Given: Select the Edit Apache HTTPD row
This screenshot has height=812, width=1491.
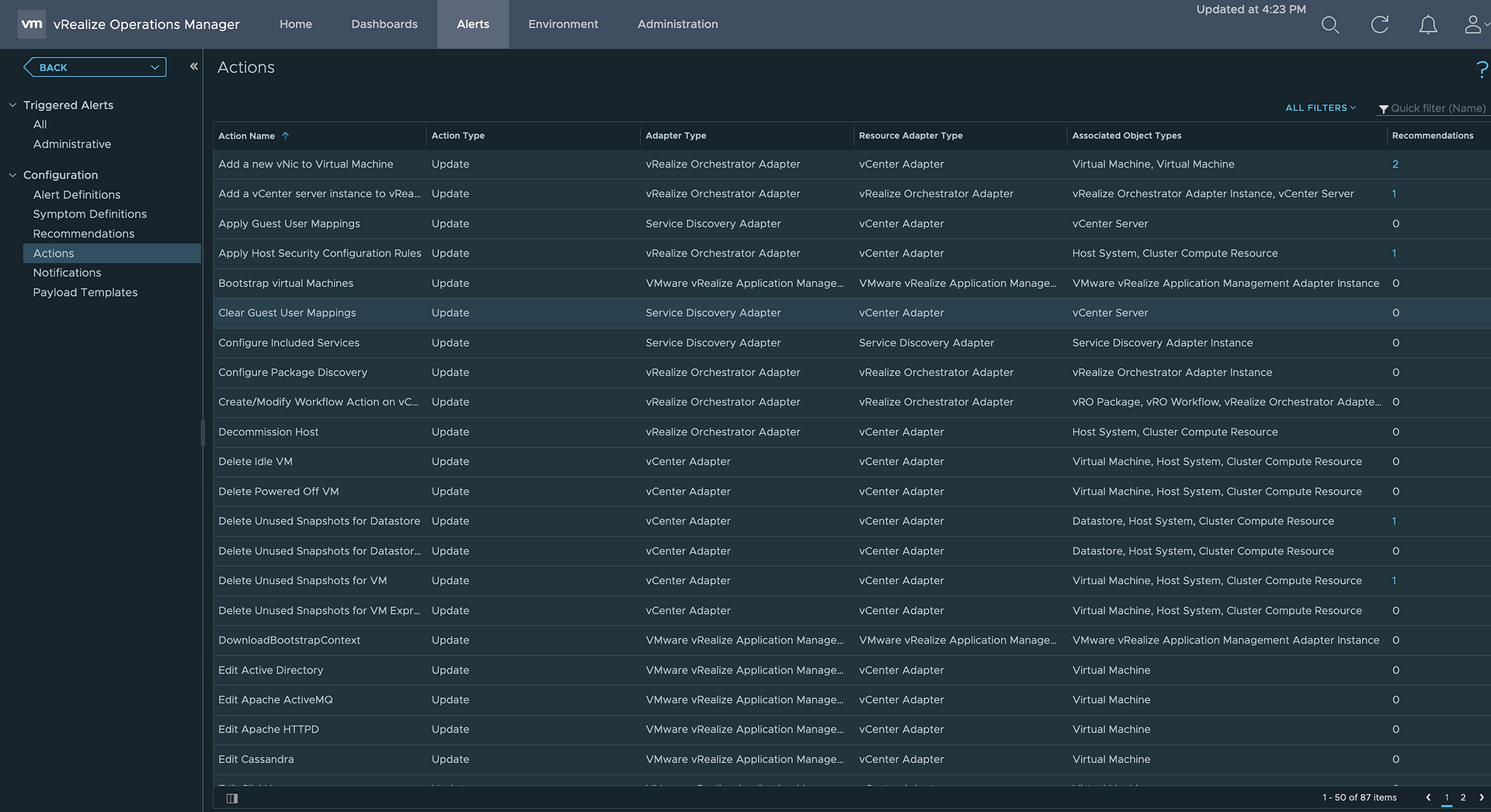Looking at the screenshot, I should [x=852, y=730].
